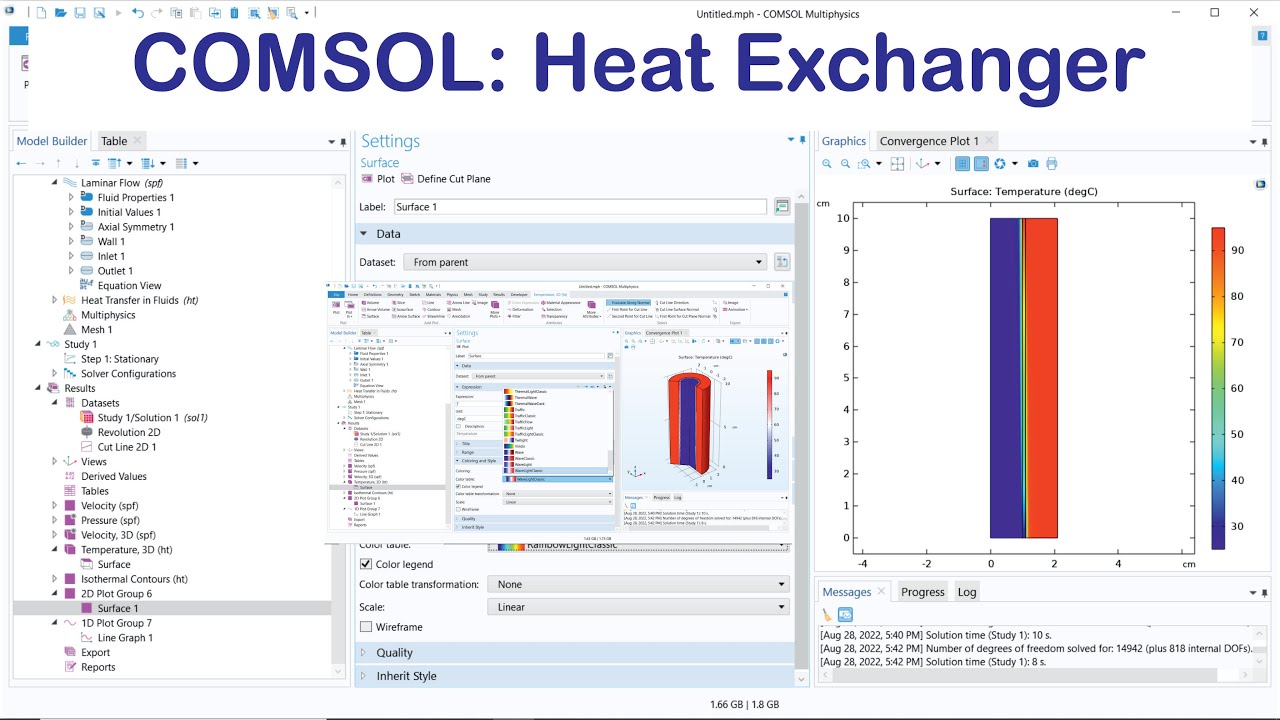Toggle the grid display icon in Graphics toolbar
Viewport: 1280px width, 720px height.
pyautogui.click(x=963, y=164)
